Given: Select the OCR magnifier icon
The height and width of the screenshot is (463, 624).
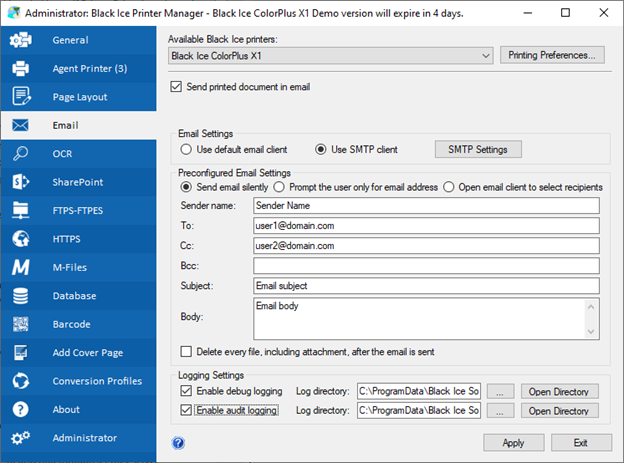Looking at the screenshot, I should (20, 153).
